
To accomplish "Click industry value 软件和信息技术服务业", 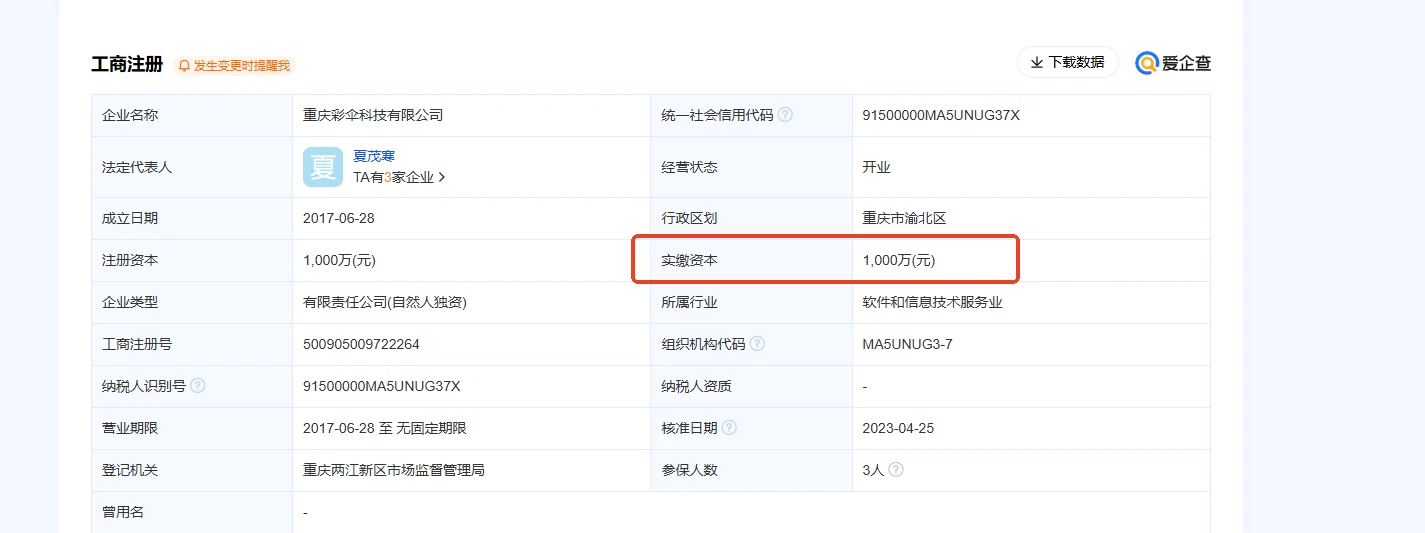I will tap(932, 302).
